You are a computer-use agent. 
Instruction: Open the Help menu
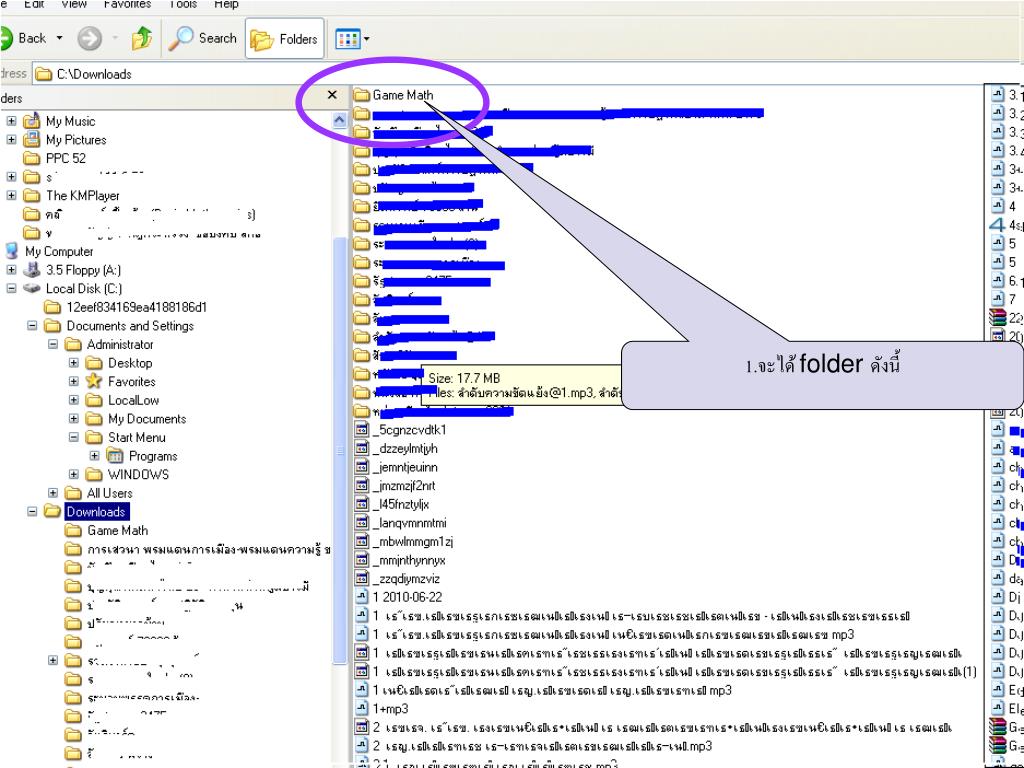[x=226, y=4]
